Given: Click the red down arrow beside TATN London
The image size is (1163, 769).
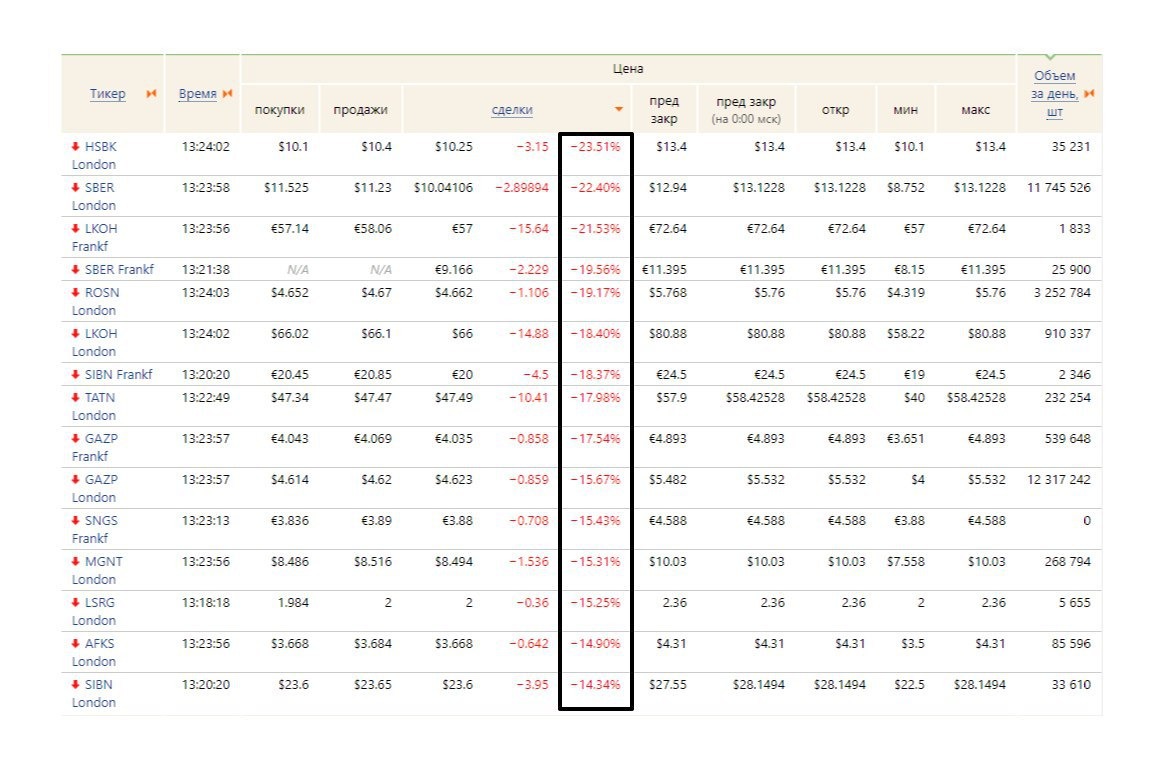Looking at the screenshot, I should pyautogui.click(x=76, y=397).
